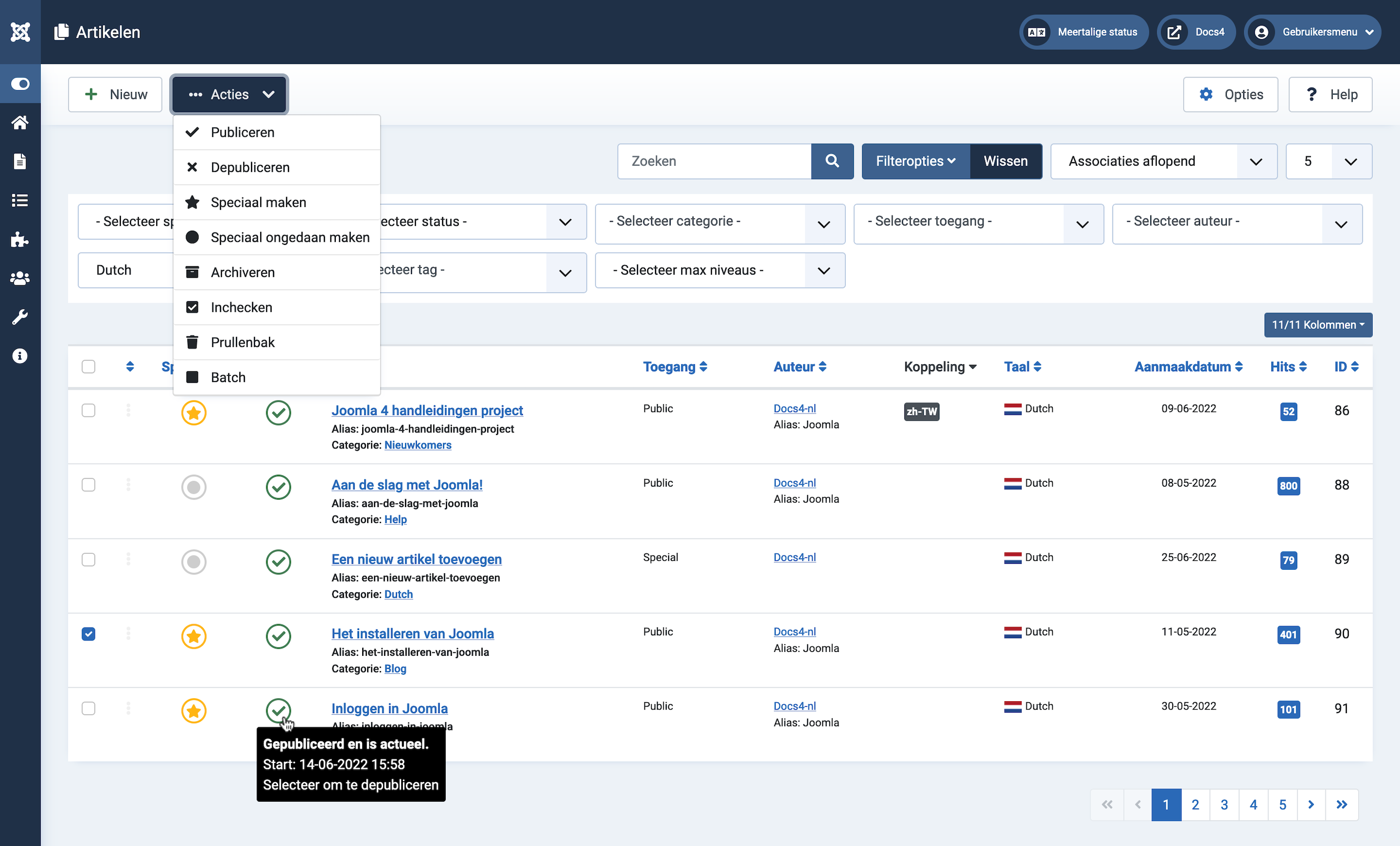Click the zh-TW association badge
1400x846 pixels.
(x=921, y=412)
